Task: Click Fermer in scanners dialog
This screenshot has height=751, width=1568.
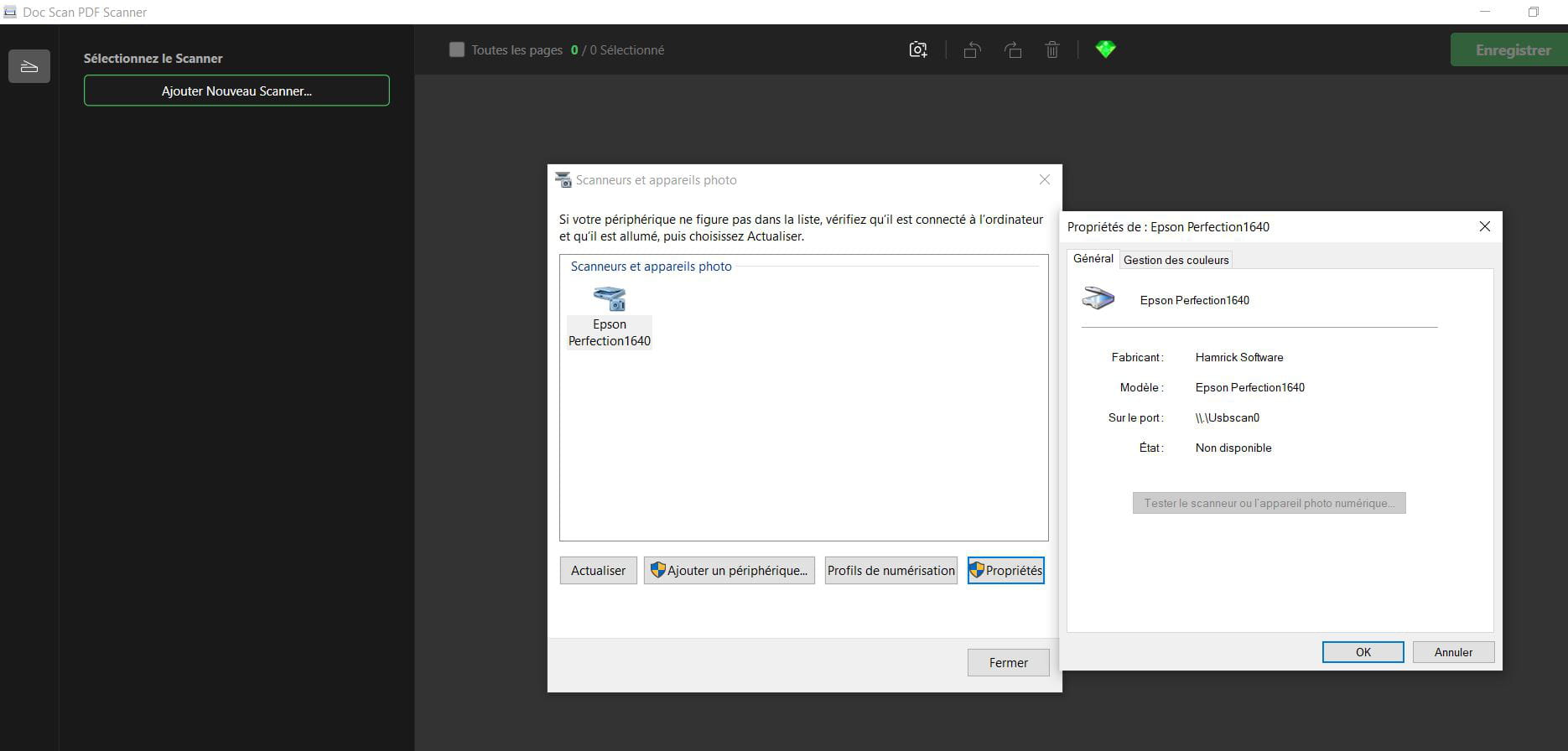Action: [x=1008, y=662]
